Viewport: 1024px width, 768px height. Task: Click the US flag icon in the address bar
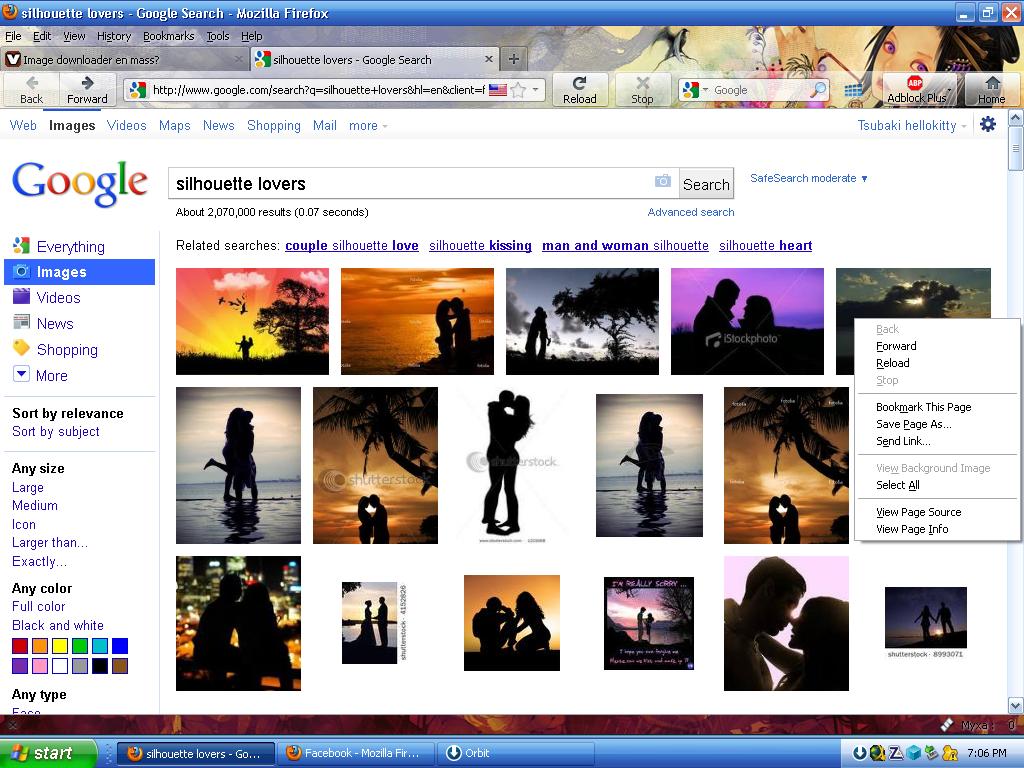[x=498, y=90]
